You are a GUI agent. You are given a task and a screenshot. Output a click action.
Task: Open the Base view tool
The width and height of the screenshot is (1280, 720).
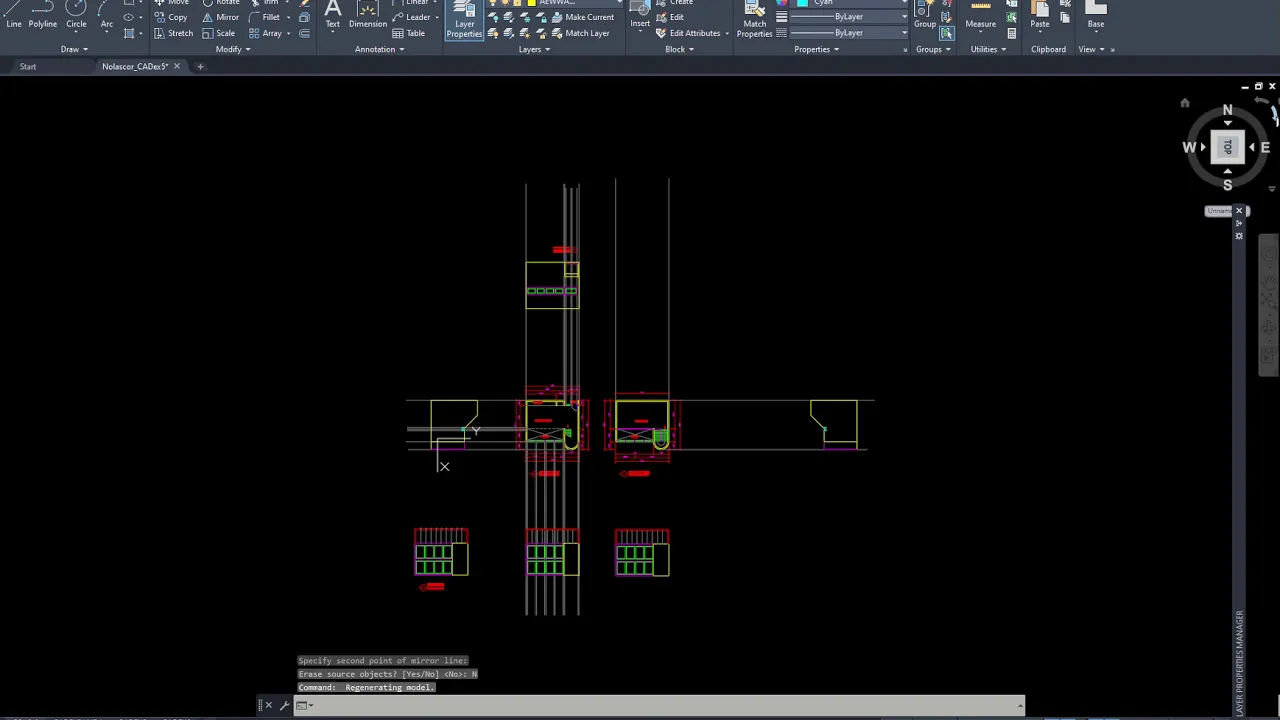point(1096,14)
